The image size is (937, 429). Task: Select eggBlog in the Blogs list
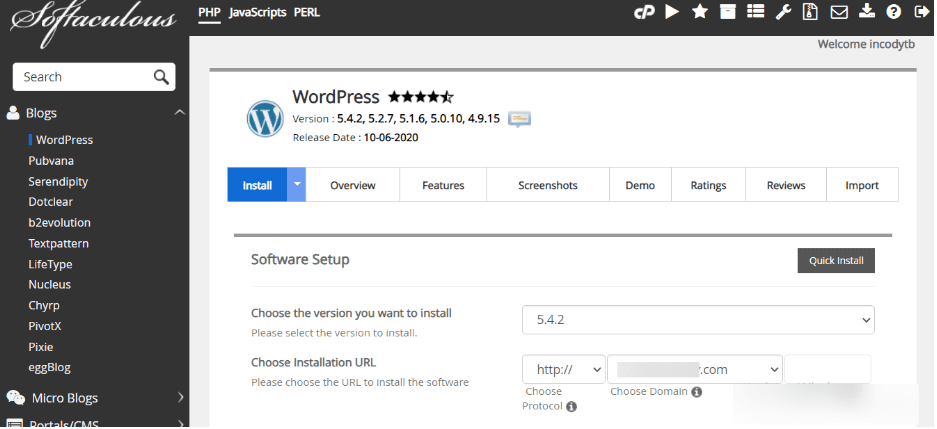pos(49,367)
